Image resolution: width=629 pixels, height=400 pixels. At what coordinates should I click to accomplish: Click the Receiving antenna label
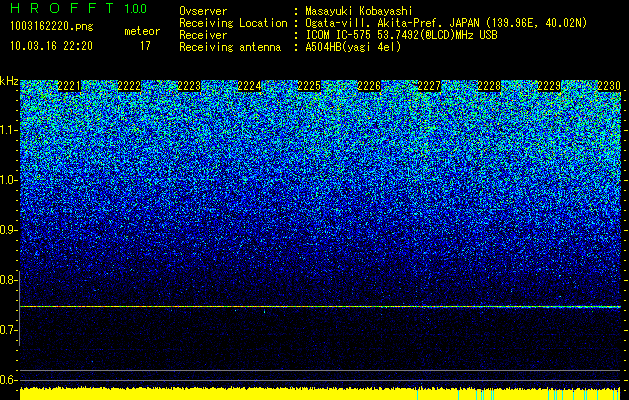click(x=230, y=47)
